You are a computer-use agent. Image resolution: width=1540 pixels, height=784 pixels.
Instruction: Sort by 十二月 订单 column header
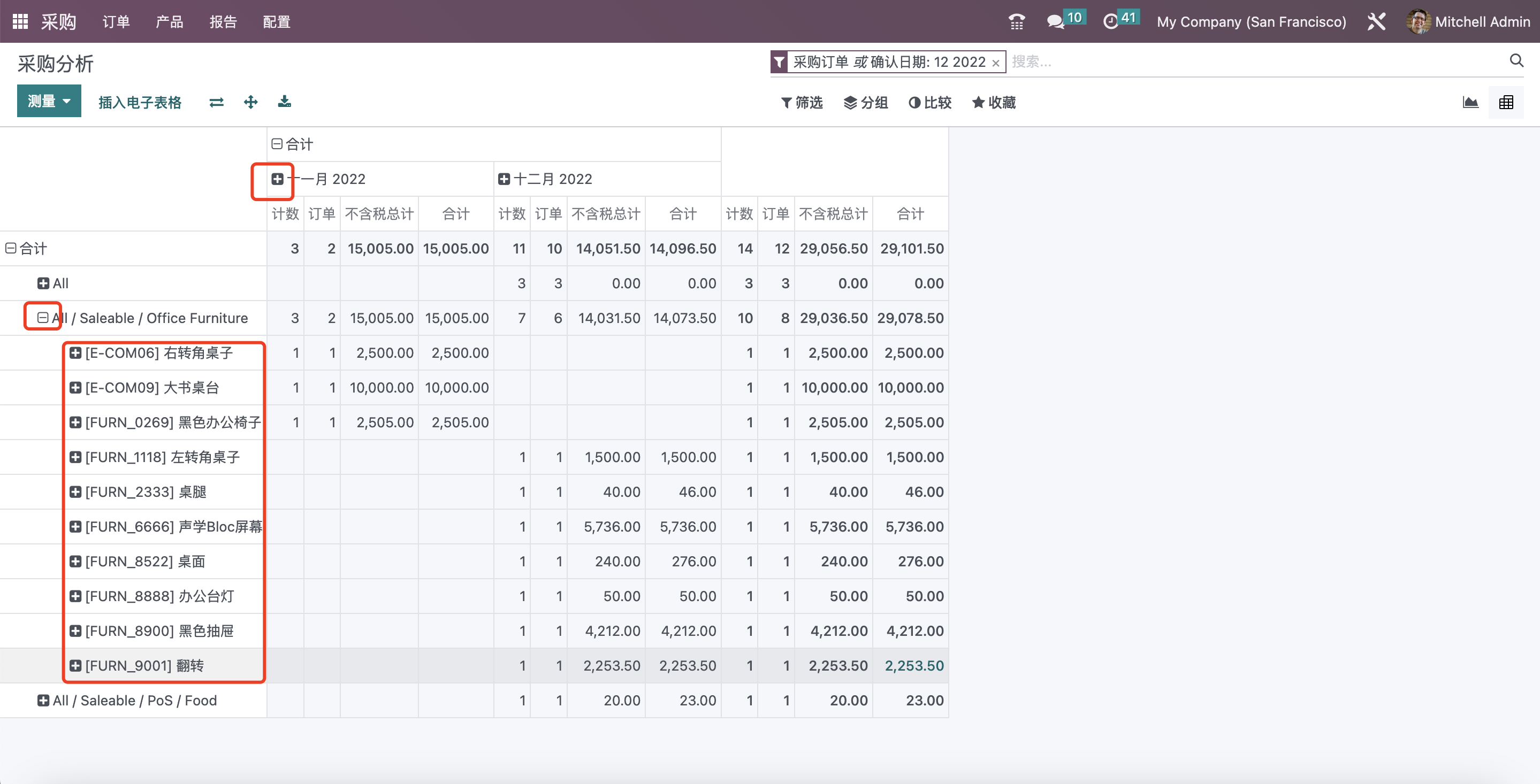pyautogui.click(x=548, y=214)
